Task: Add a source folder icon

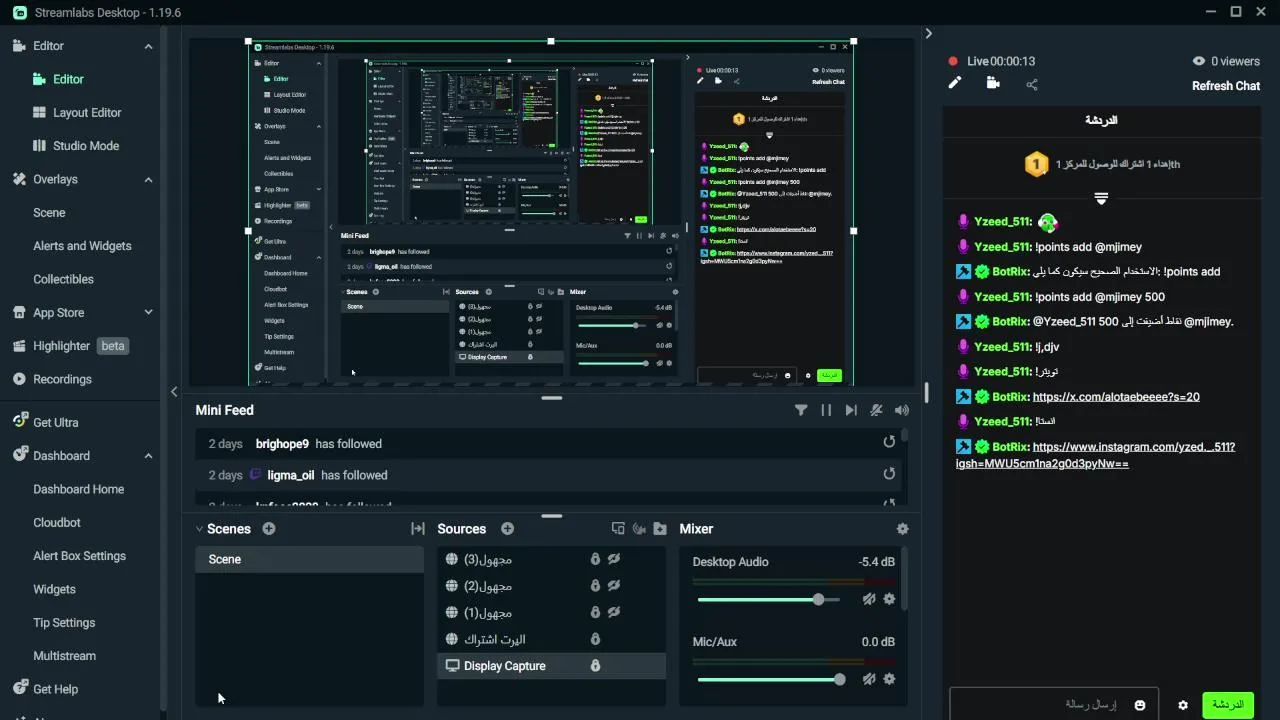Action: (660, 529)
